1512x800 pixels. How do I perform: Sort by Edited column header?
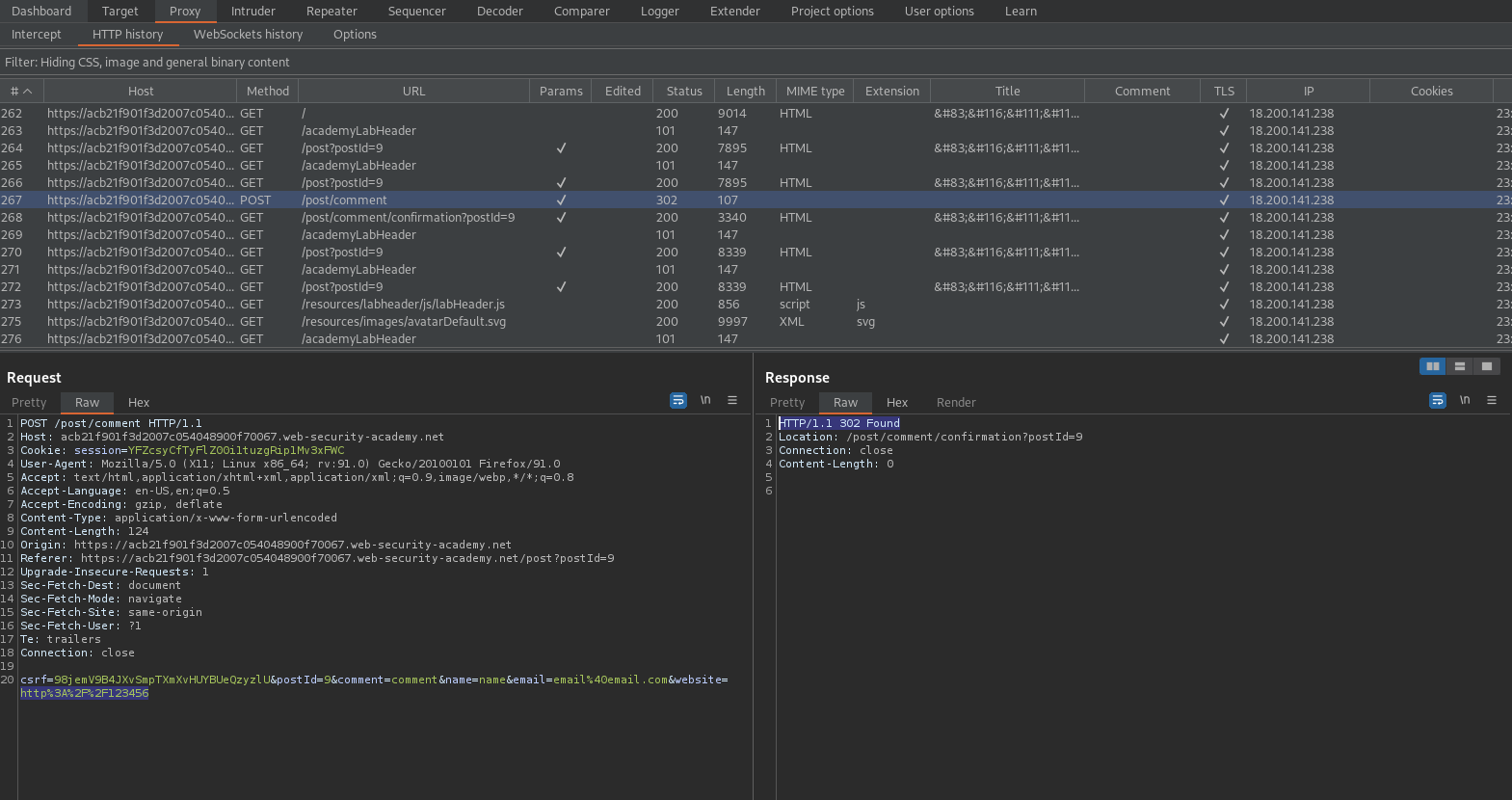(623, 92)
